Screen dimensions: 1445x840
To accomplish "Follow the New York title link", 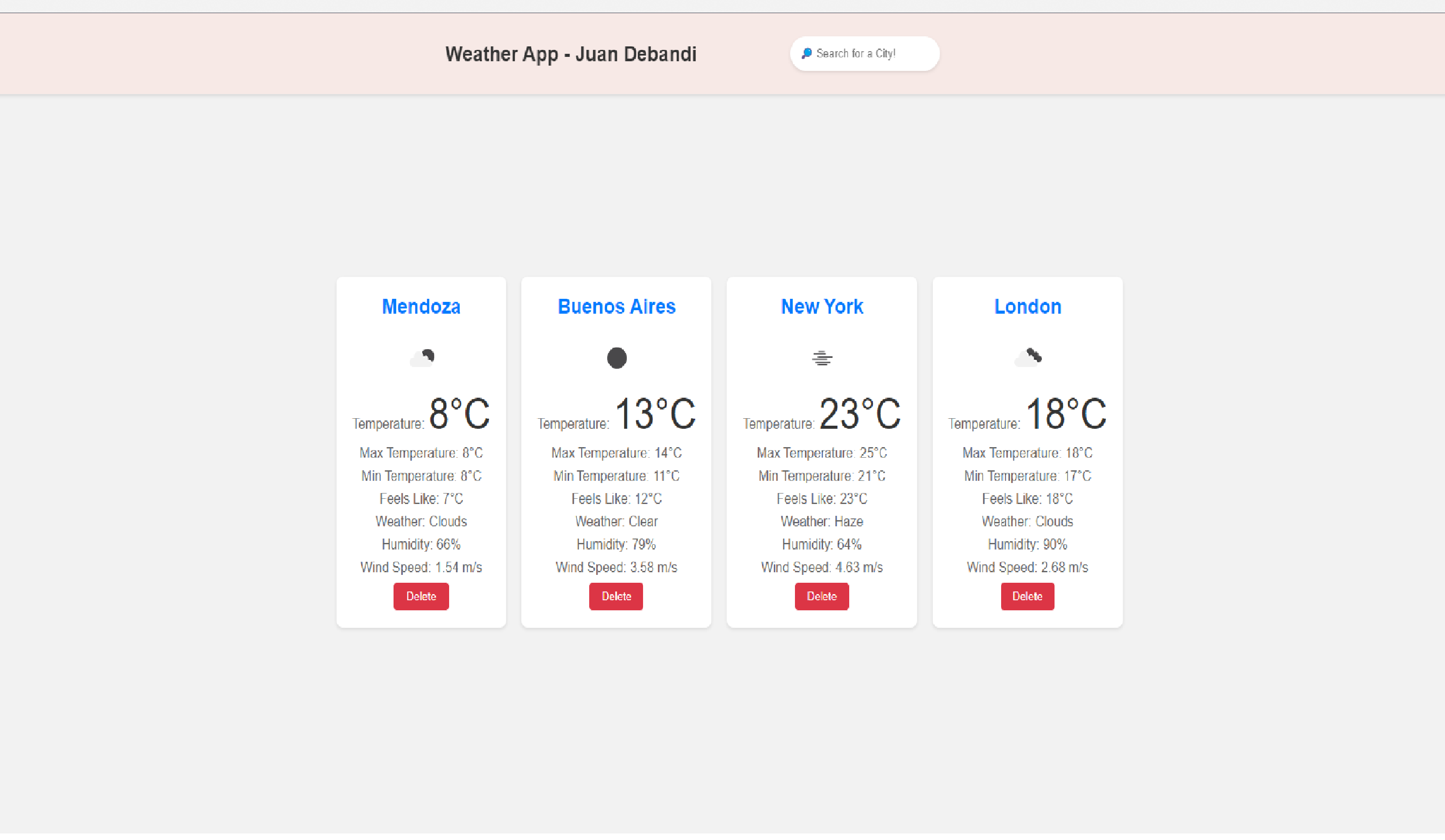I will click(822, 307).
